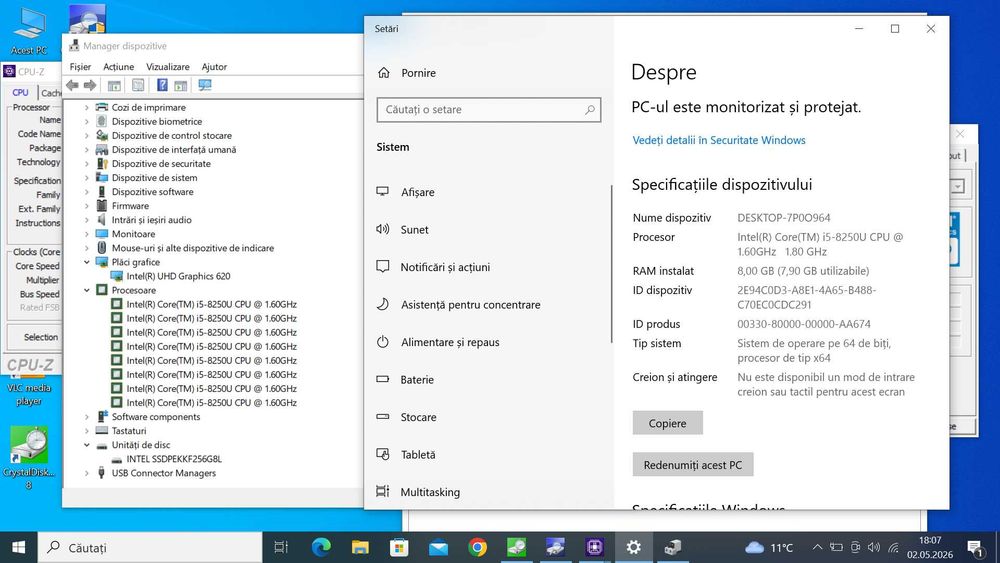Collapse Procesoare node
The image size is (1000, 563).
coord(87,290)
